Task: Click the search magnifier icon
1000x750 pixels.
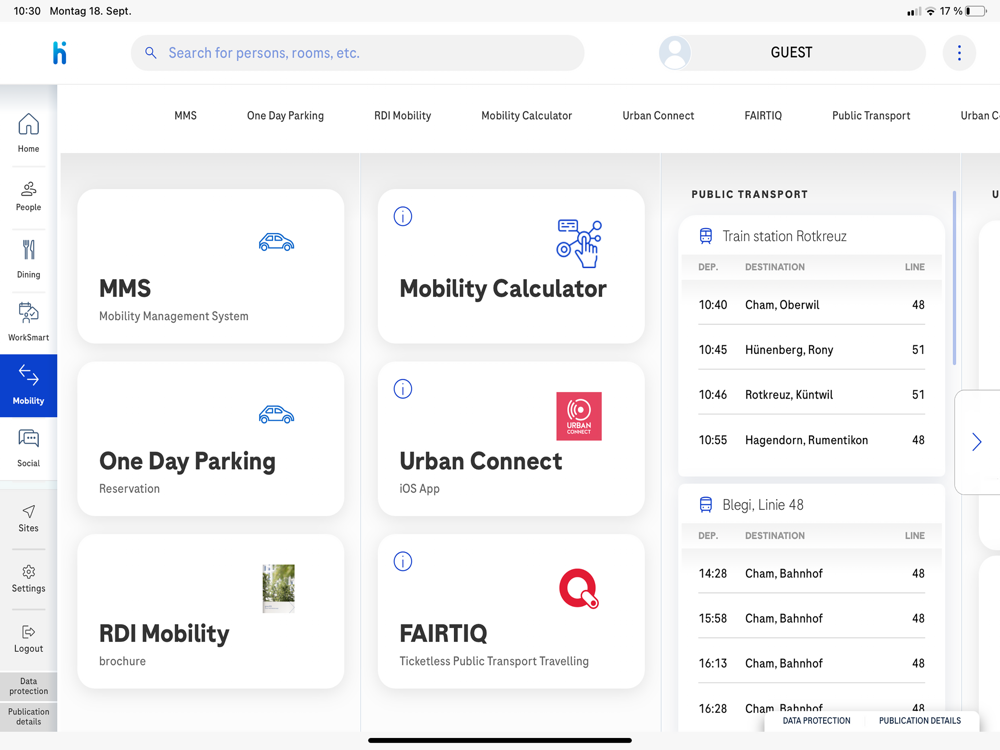Action: pos(151,53)
